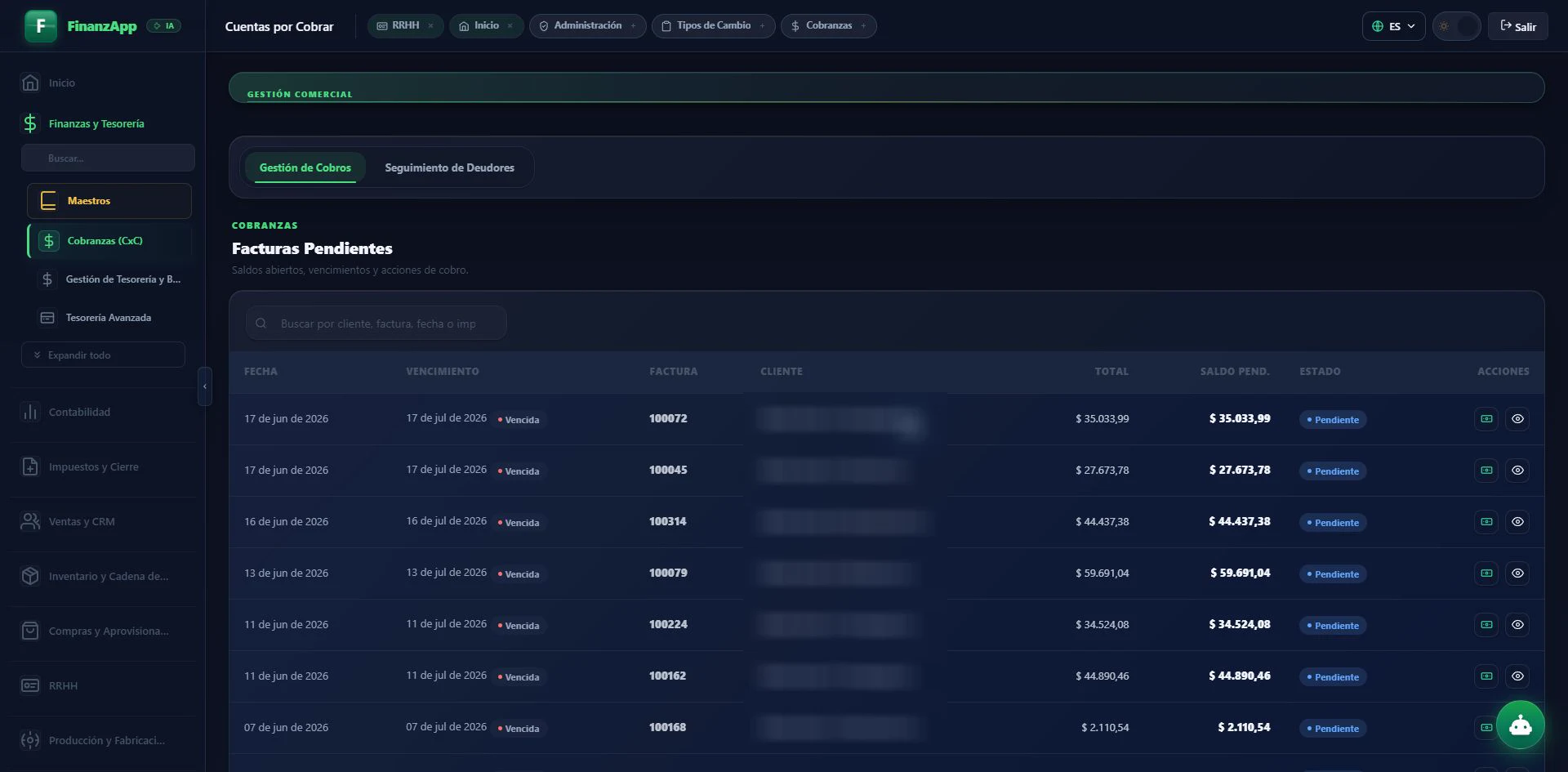Click the Buscar por cliente, factura search field

point(376,324)
